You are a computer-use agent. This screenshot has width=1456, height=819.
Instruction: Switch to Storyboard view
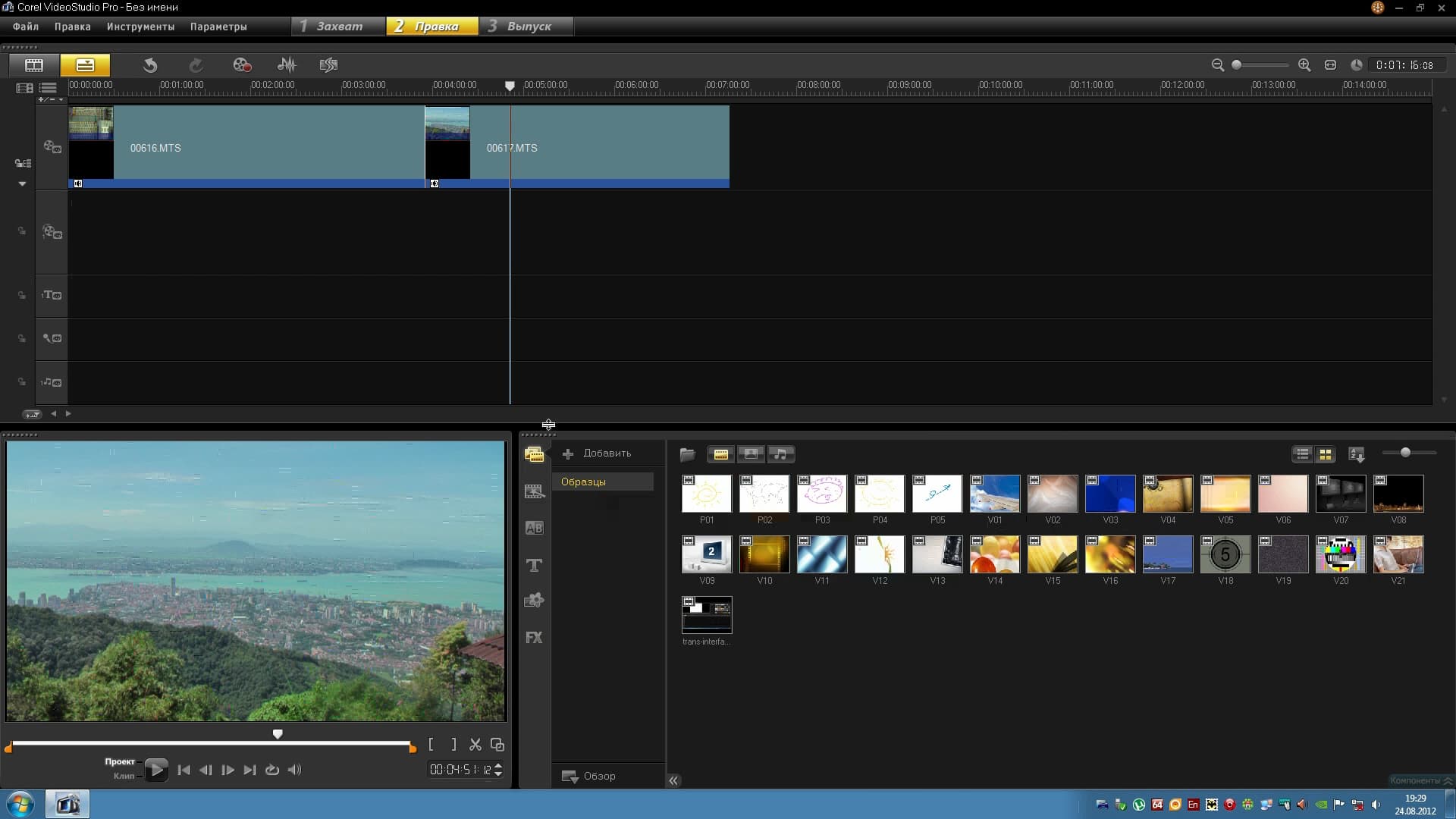point(34,65)
